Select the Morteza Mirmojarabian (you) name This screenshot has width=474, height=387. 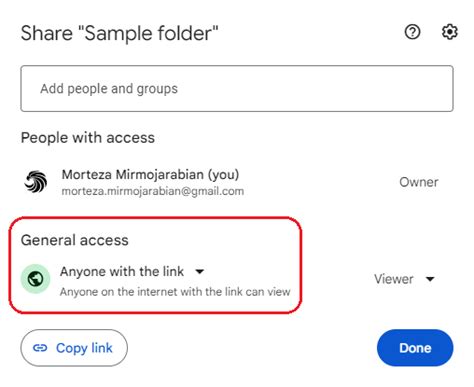tap(150, 174)
